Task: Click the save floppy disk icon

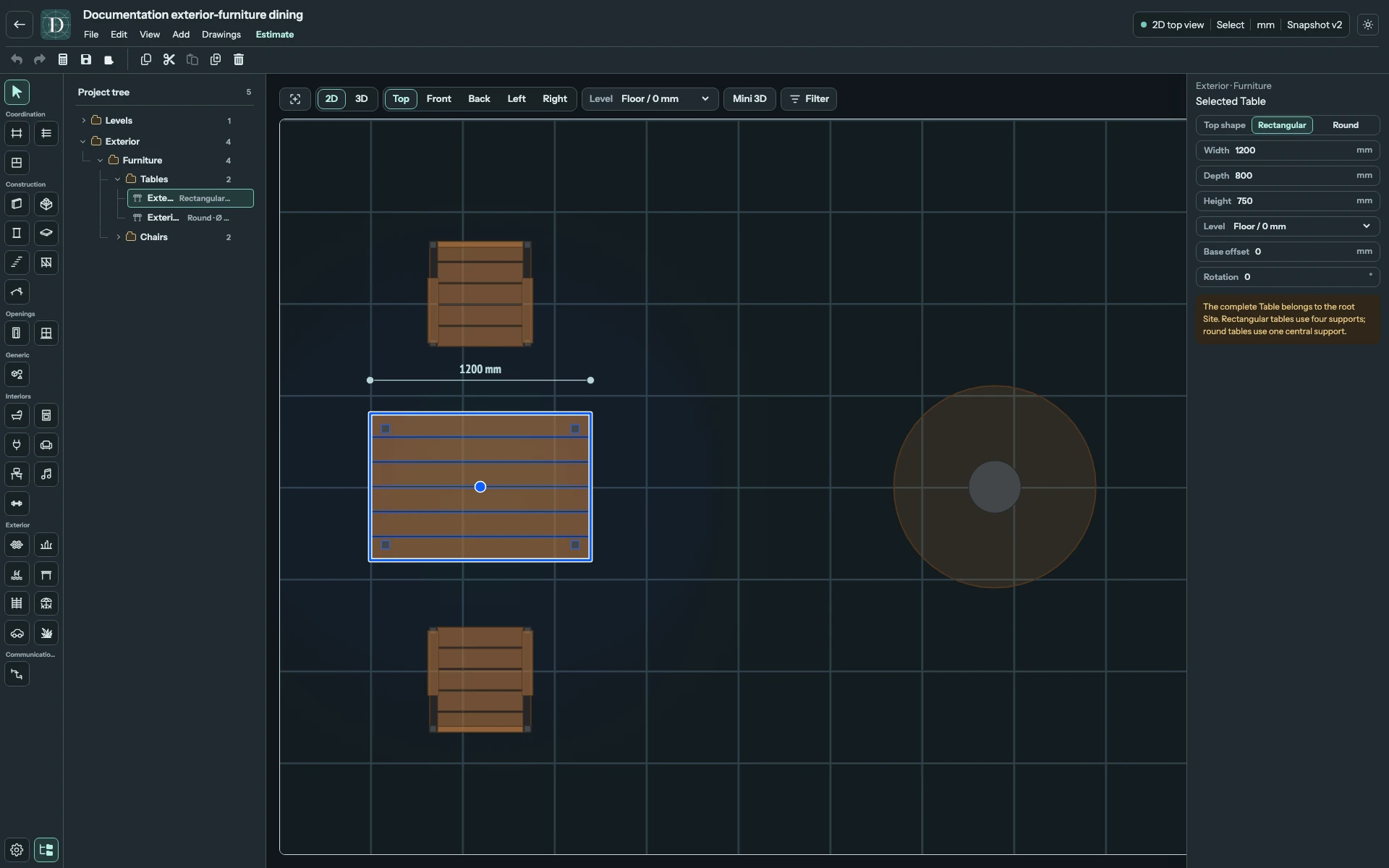Action: tap(86, 59)
